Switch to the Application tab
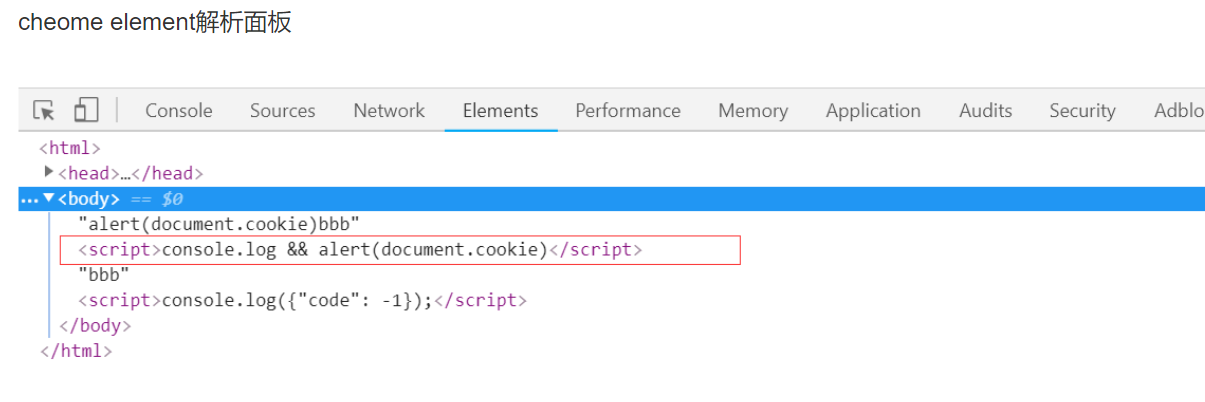The image size is (1205, 402). point(873,111)
